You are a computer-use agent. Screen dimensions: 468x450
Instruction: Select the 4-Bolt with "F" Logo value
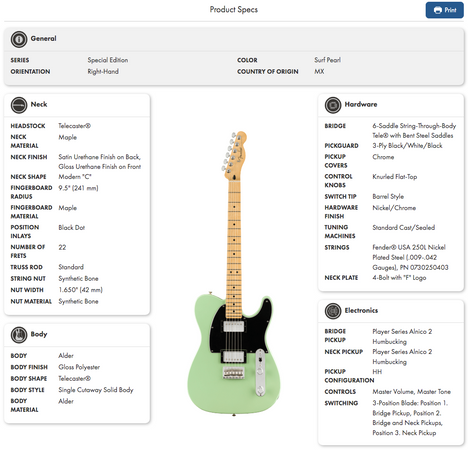coord(399,278)
